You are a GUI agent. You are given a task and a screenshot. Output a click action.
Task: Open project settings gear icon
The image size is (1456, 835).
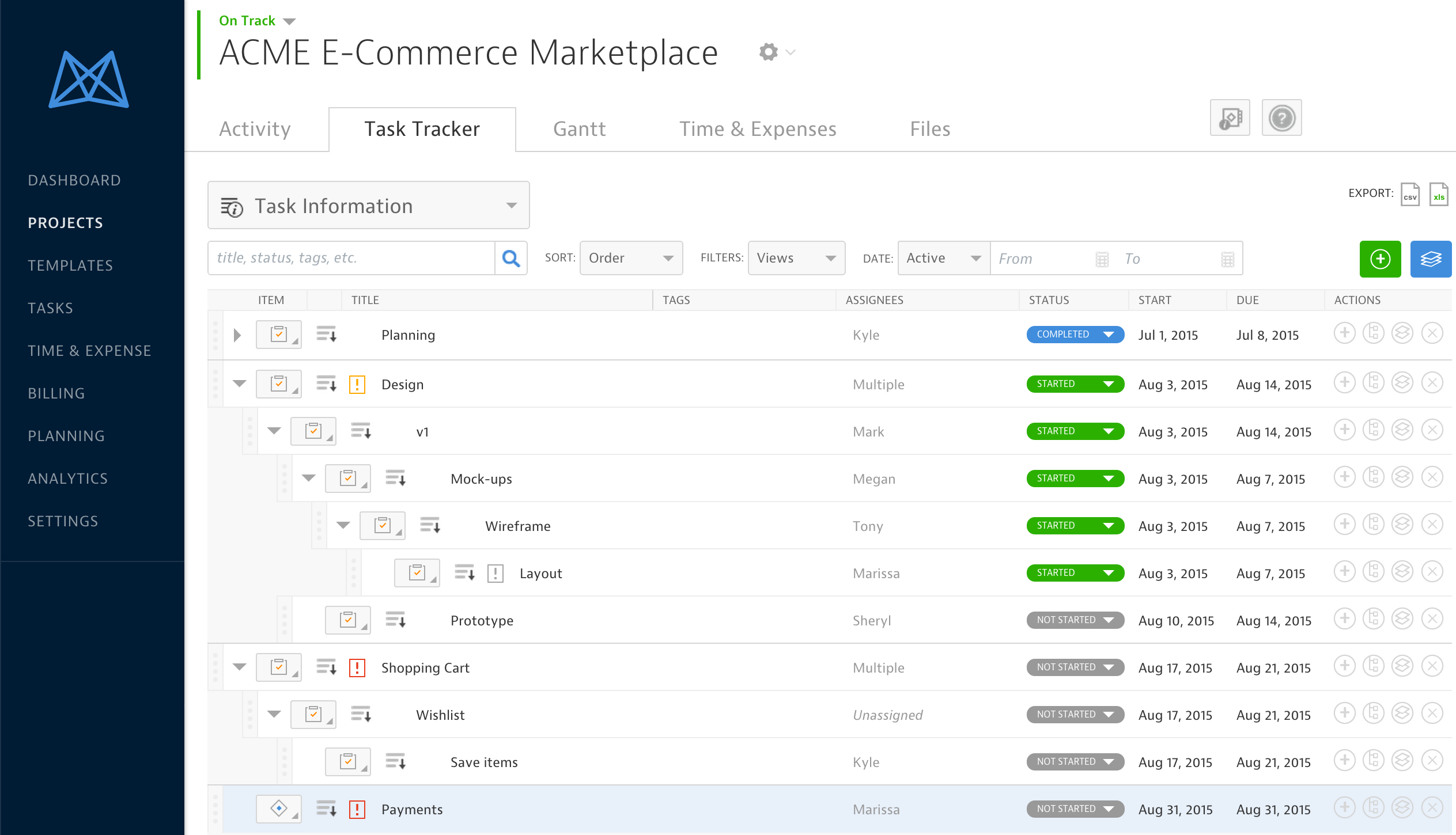tap(769, 52)
